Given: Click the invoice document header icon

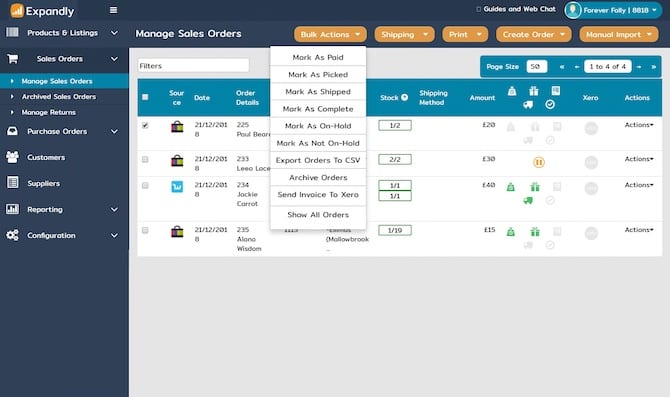Looking at the screenshot, I should [555, 90].
